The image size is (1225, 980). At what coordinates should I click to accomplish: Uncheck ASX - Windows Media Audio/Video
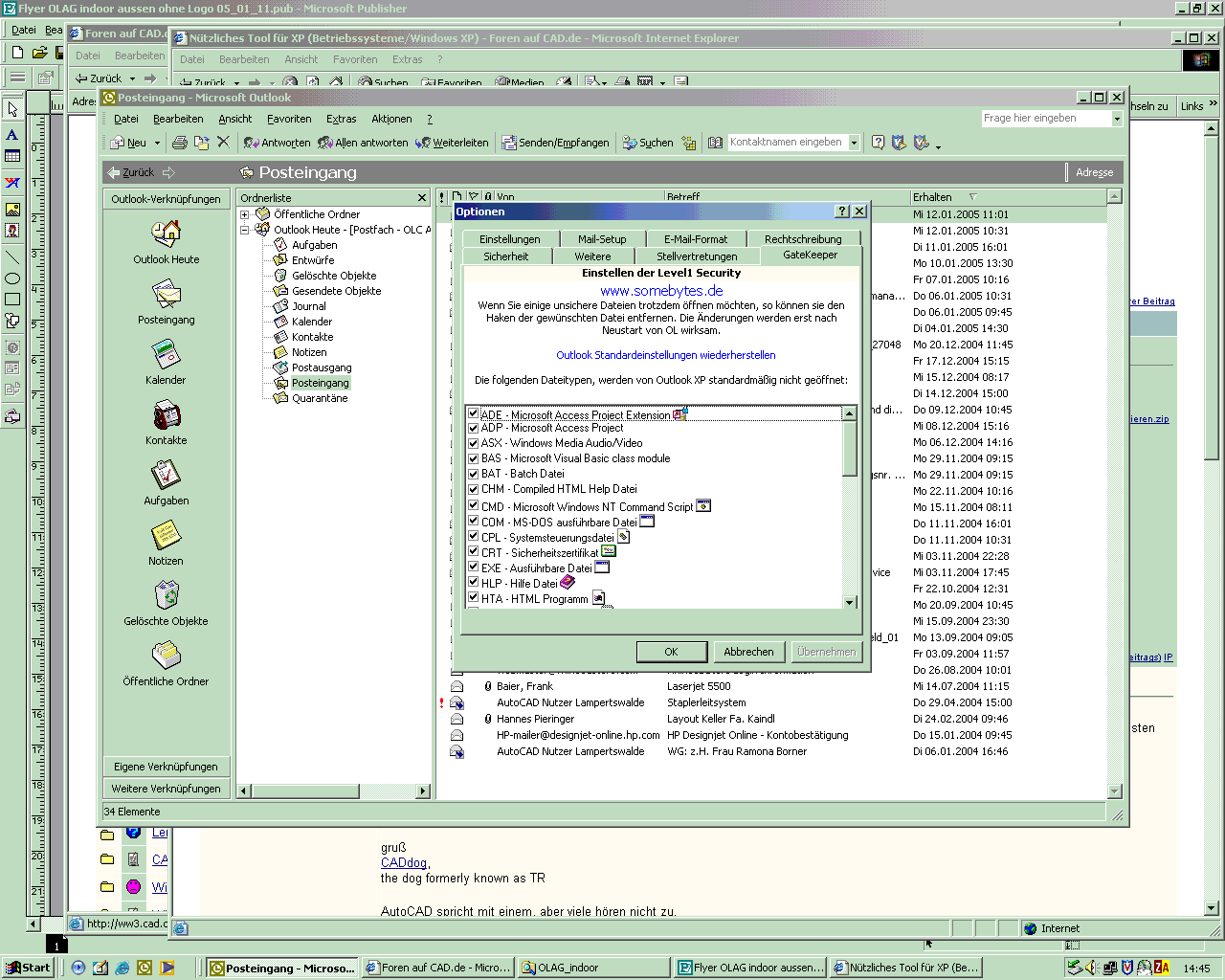click(x=473, y=443)
